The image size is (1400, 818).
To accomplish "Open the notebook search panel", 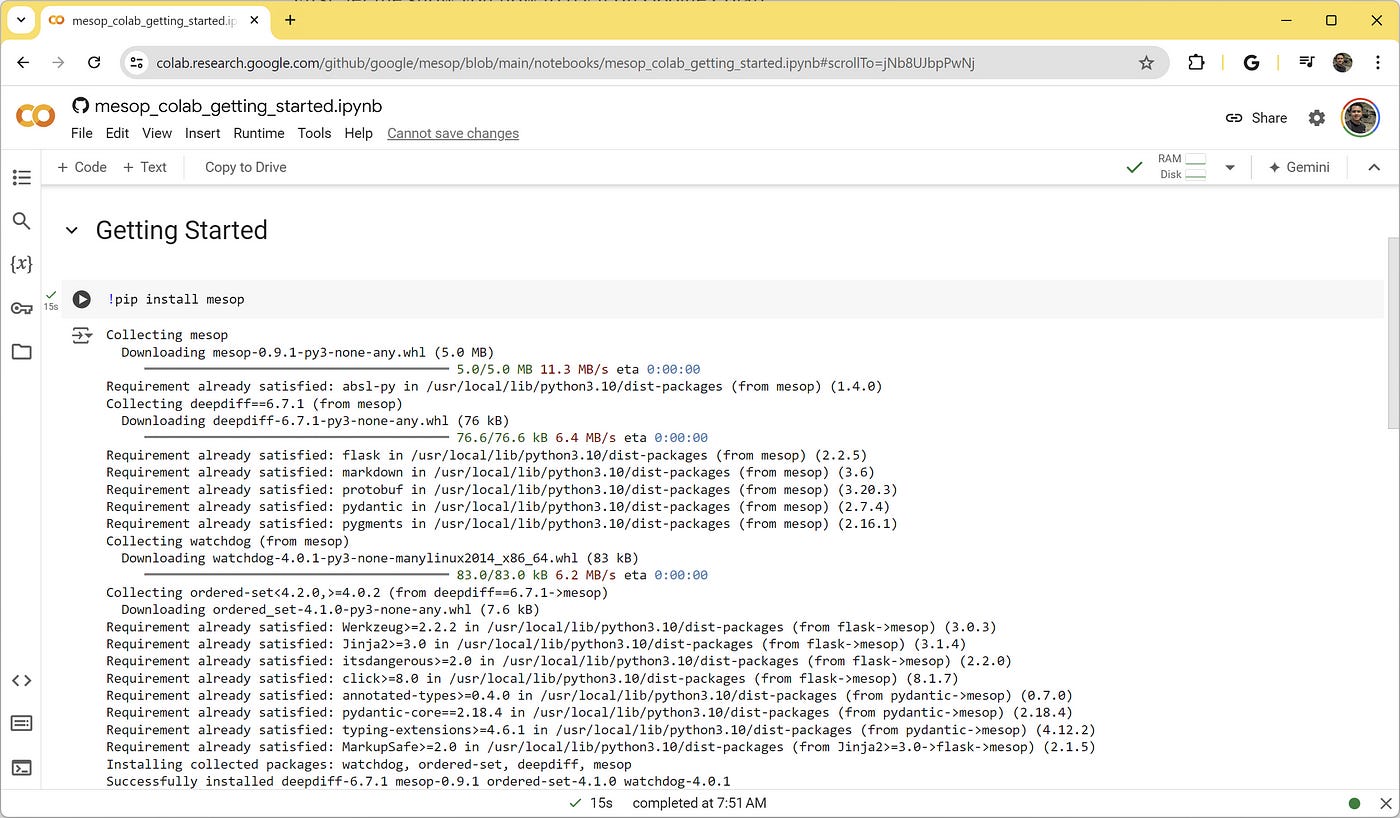I will click(22, 221).
